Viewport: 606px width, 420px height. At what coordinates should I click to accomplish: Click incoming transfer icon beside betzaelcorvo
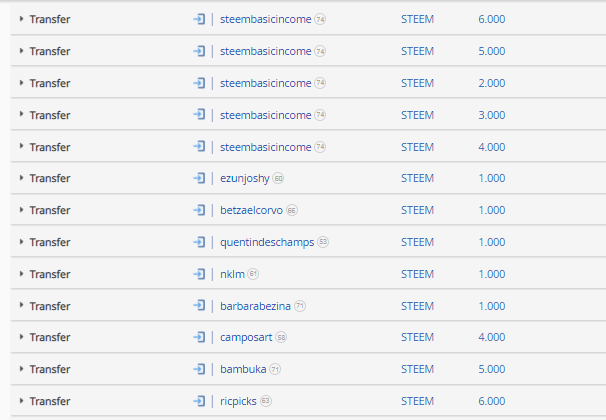pyautogui.click(x=199, y=210)
